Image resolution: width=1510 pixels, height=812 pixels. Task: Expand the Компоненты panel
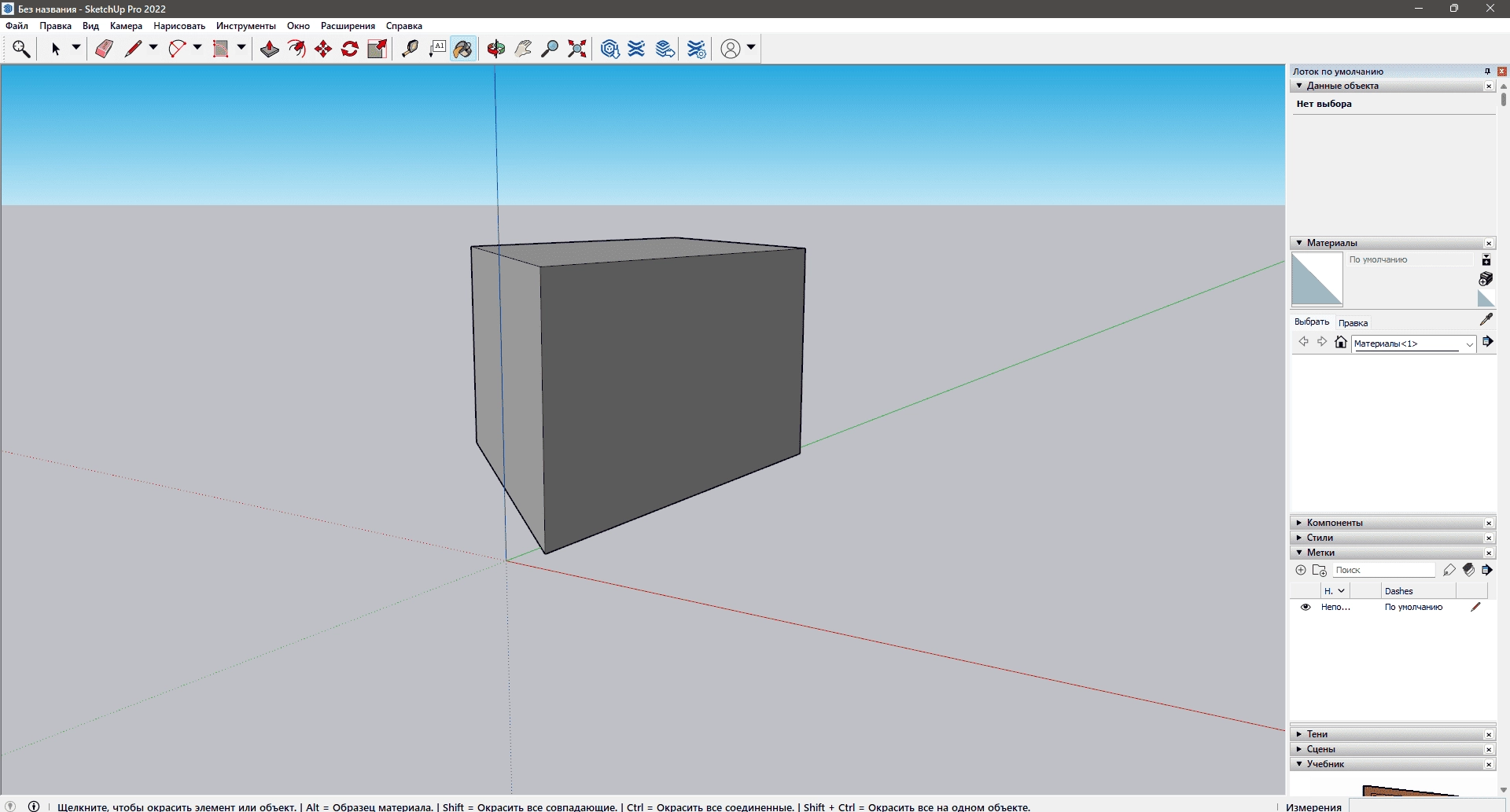(1299, 523)
